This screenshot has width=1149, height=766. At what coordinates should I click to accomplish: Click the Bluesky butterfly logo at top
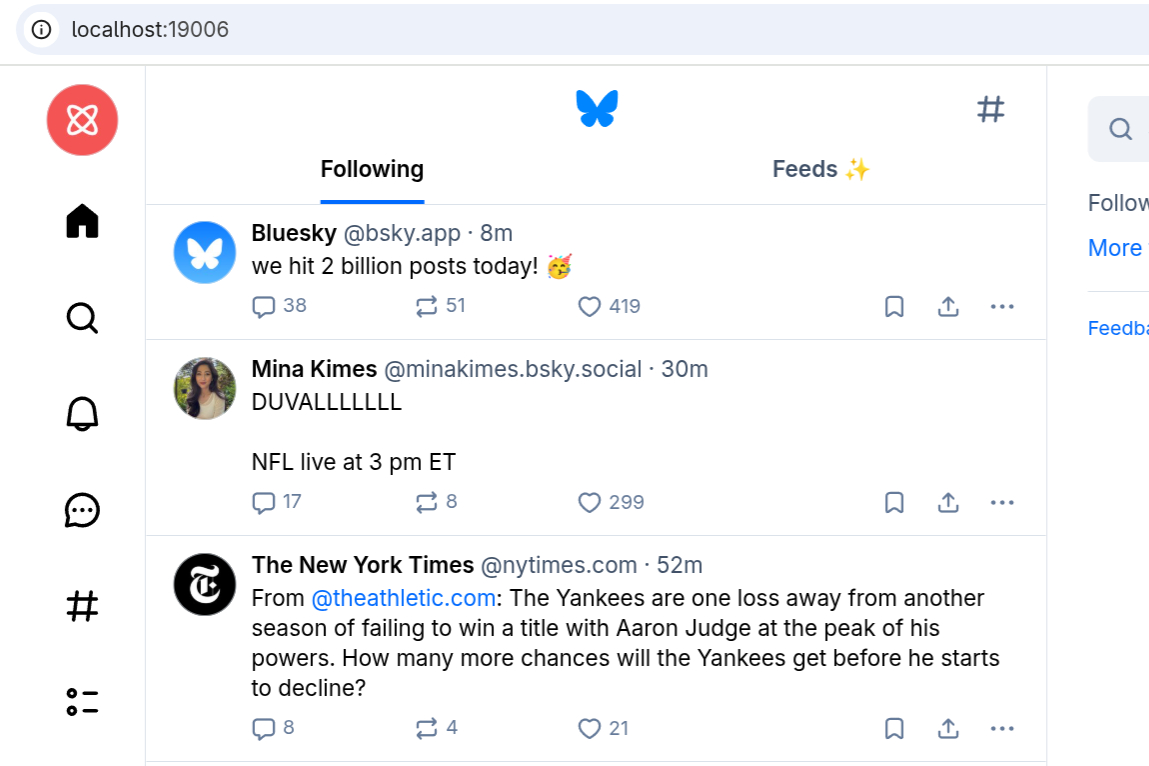point(597,109)
